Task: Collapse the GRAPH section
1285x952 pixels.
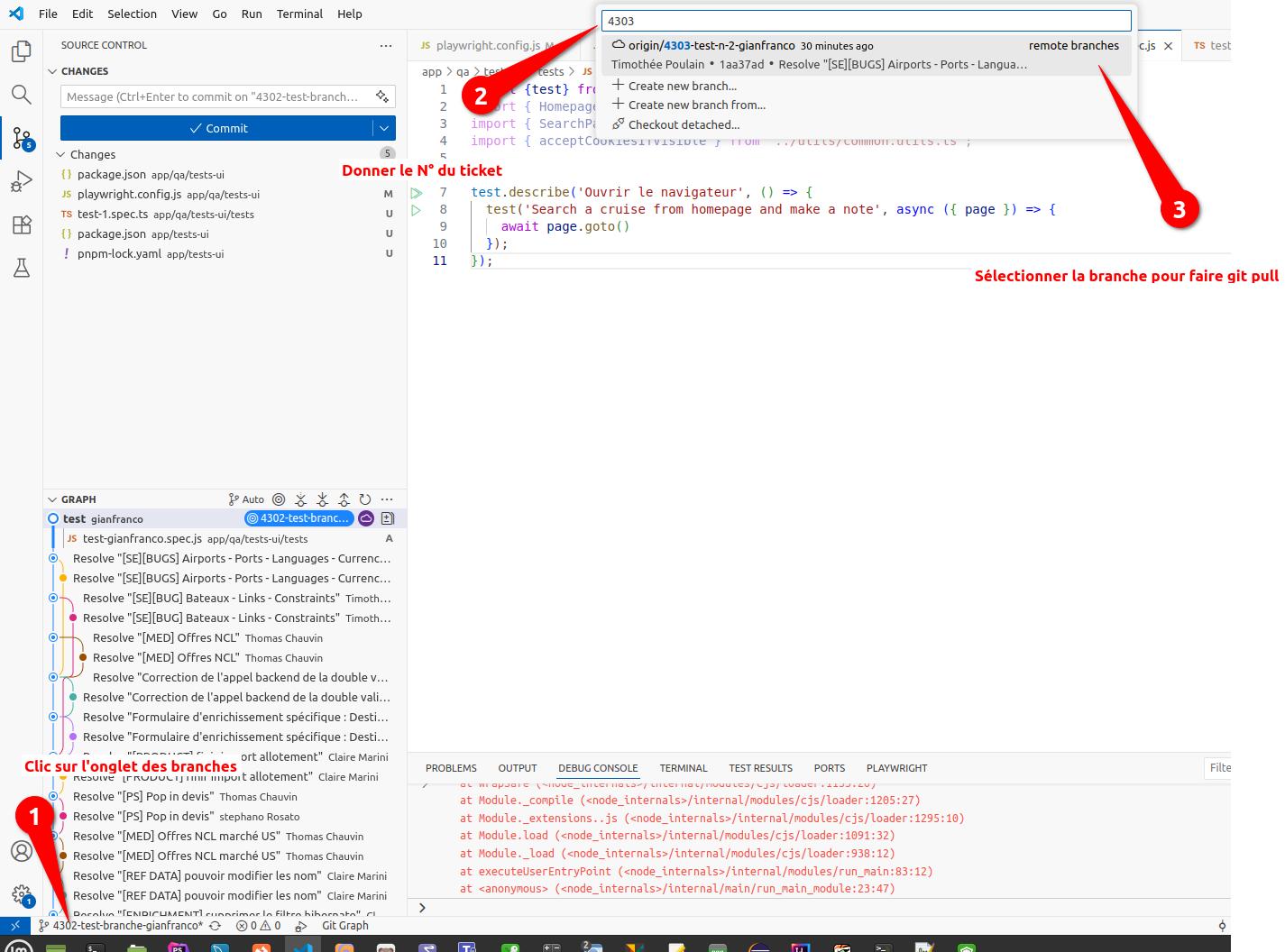Action: click(x=52, y=499)
